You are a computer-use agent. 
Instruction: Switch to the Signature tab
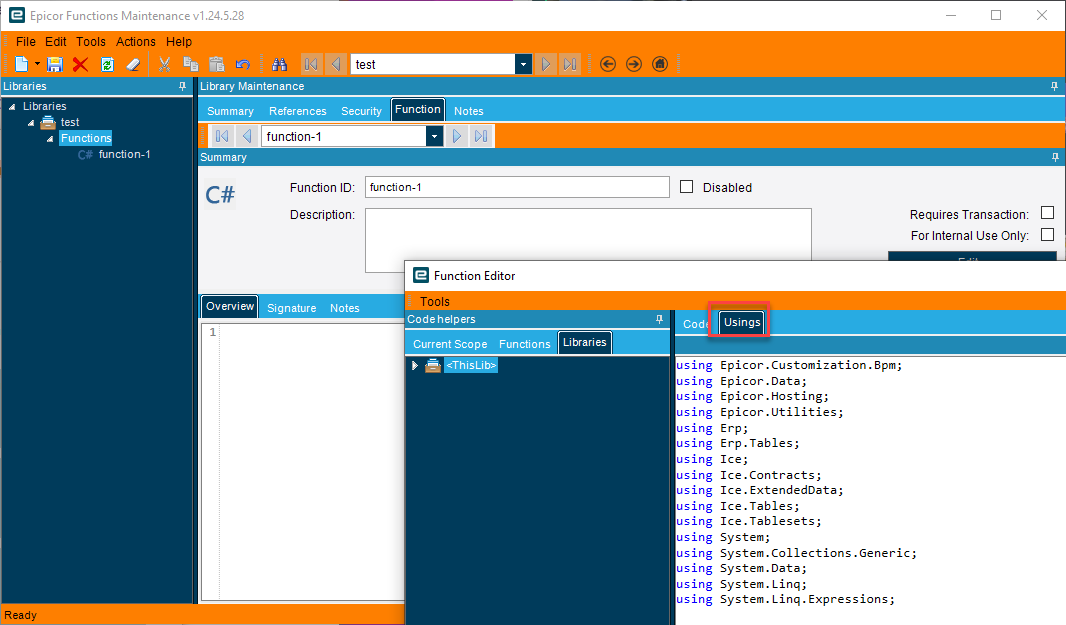coord(292,308)
